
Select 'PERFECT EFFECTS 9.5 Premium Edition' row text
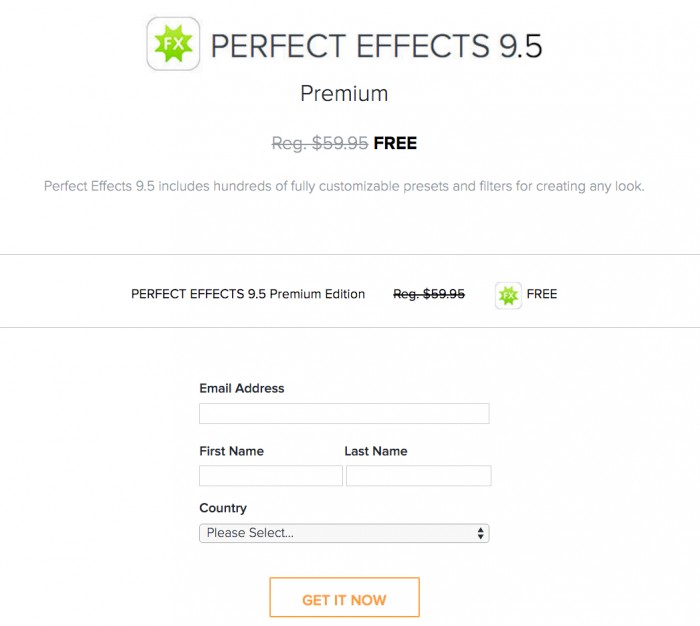[x=248, y=294]
